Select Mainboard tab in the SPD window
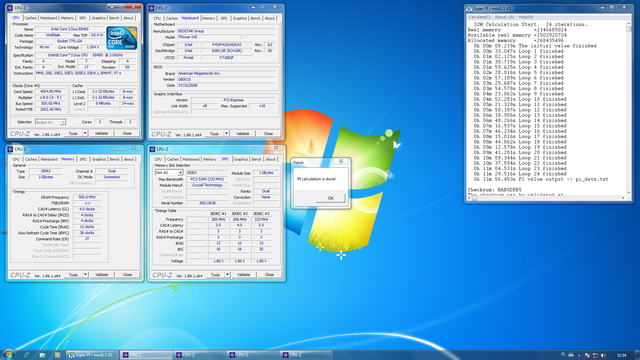 pyautogui.click(x=191, y=159)
